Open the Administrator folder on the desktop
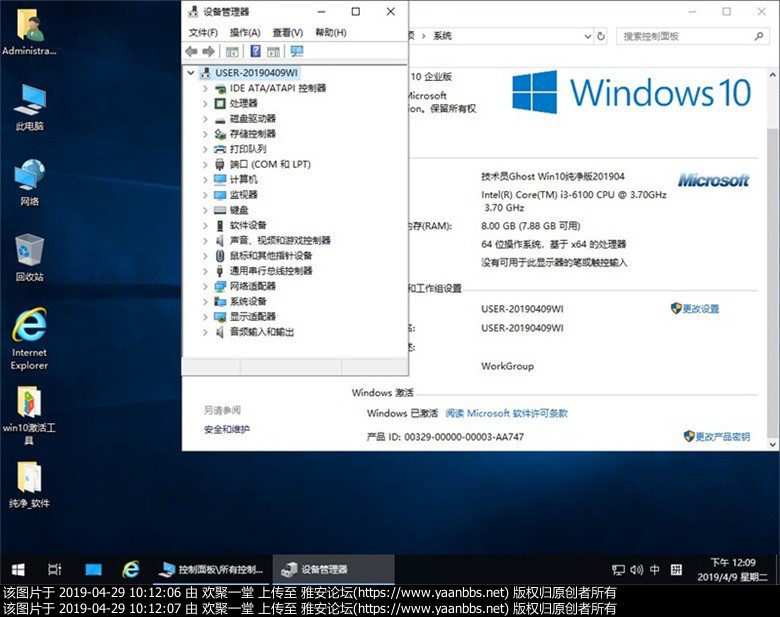Viewport: 780px width, 617px height. [29, 32]
